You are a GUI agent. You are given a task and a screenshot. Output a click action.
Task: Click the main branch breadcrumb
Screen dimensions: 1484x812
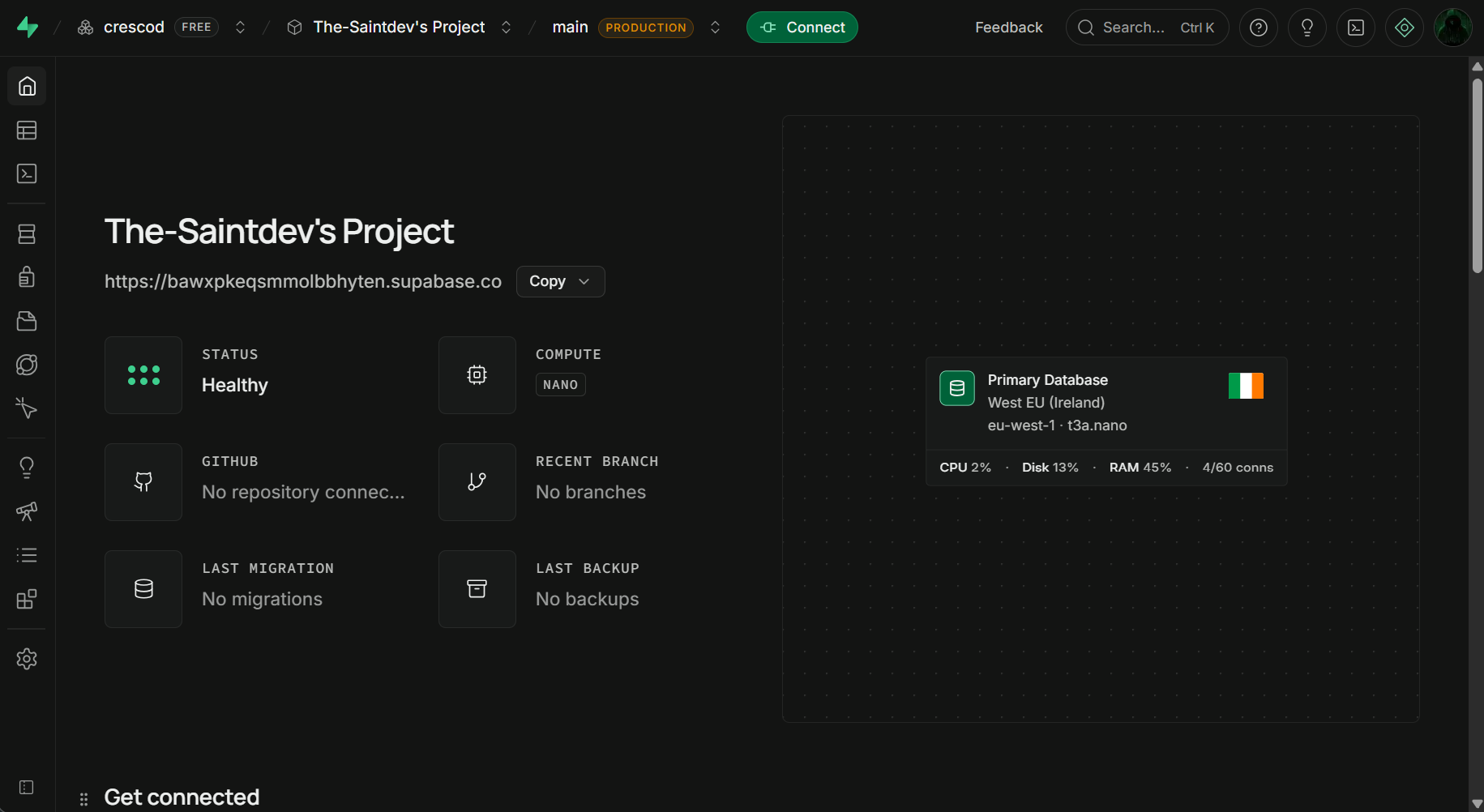click(571, 28)
